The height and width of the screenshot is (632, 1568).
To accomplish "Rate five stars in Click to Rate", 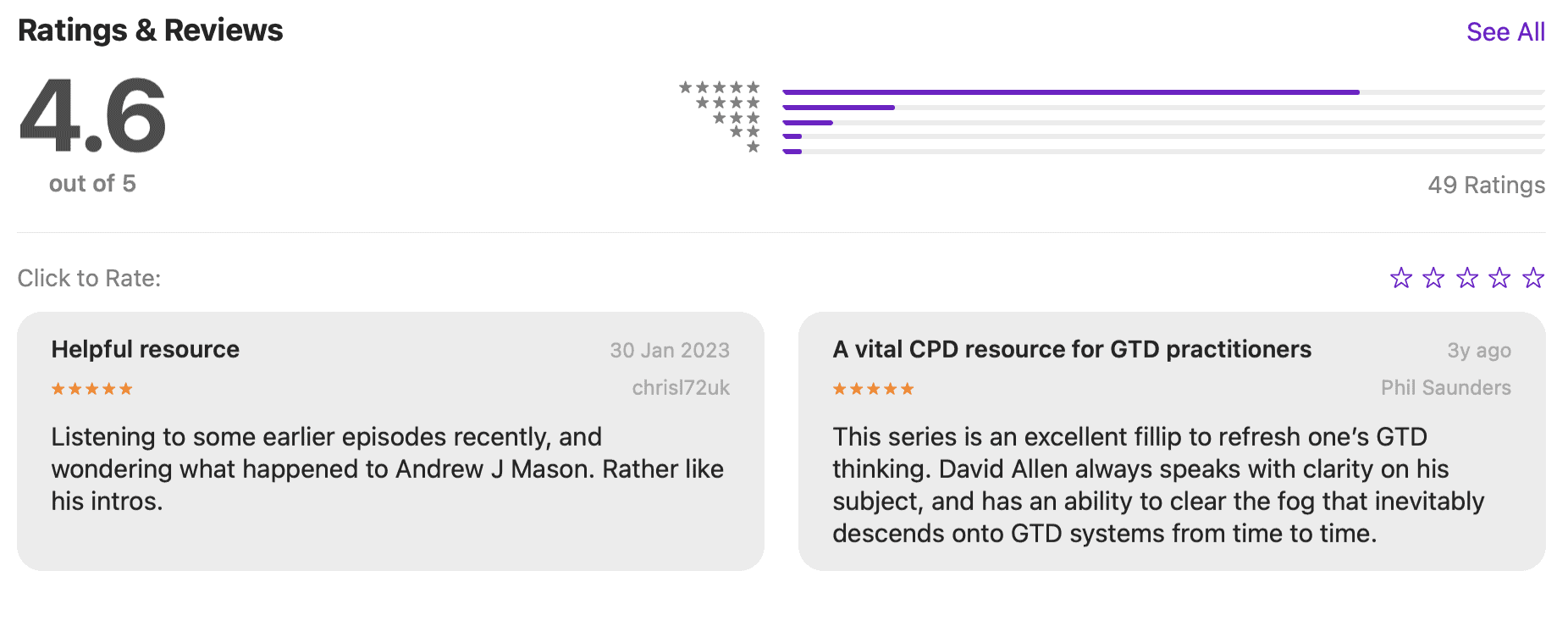I will 1533,278.
